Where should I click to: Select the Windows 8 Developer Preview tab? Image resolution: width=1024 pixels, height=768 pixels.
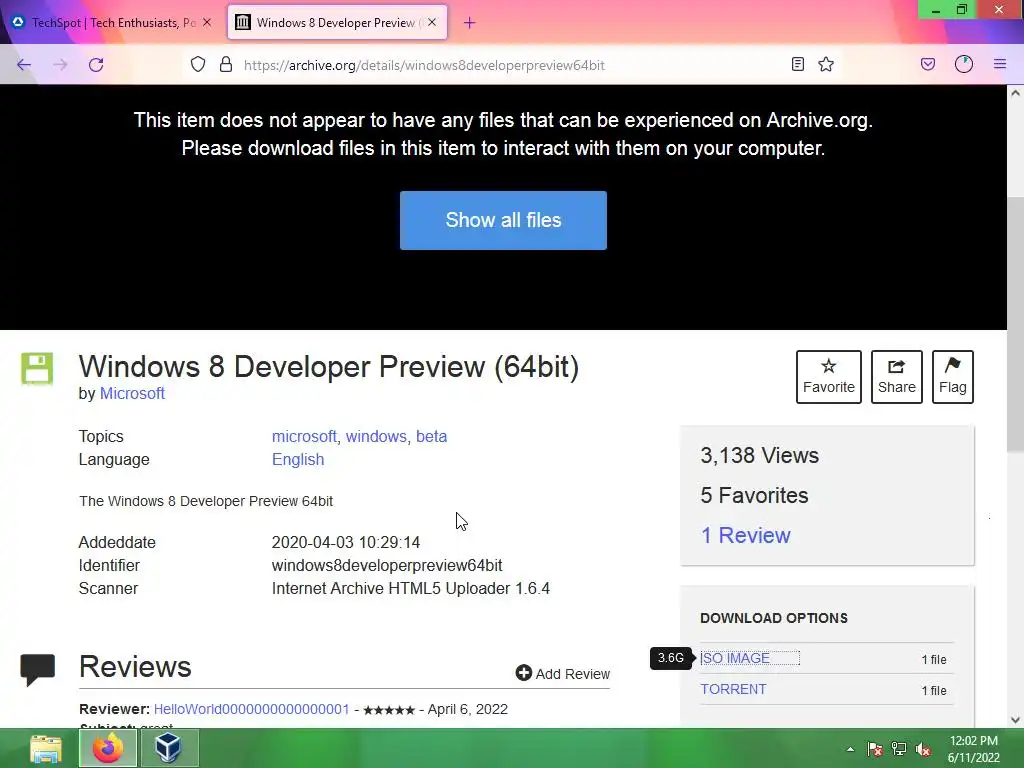pyautogui.click(x=336, y=23)
